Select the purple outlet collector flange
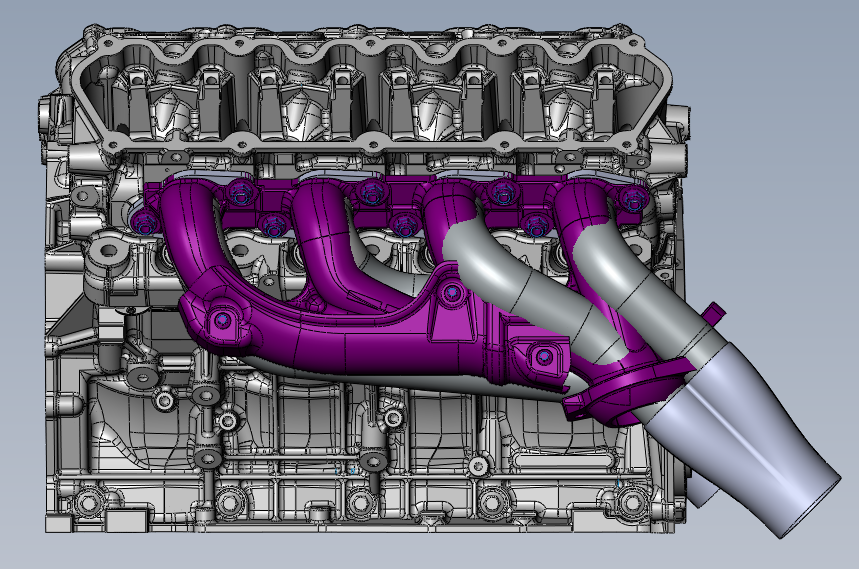The height and width of the screenshot is (569, 859). (630, 390)
